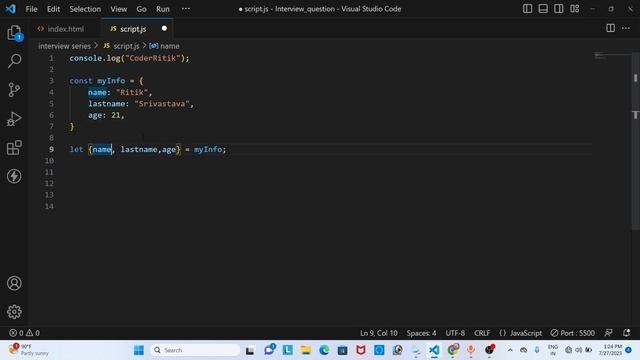Change the end of line sequence 'CRLF'

click(x=482, y=333)
